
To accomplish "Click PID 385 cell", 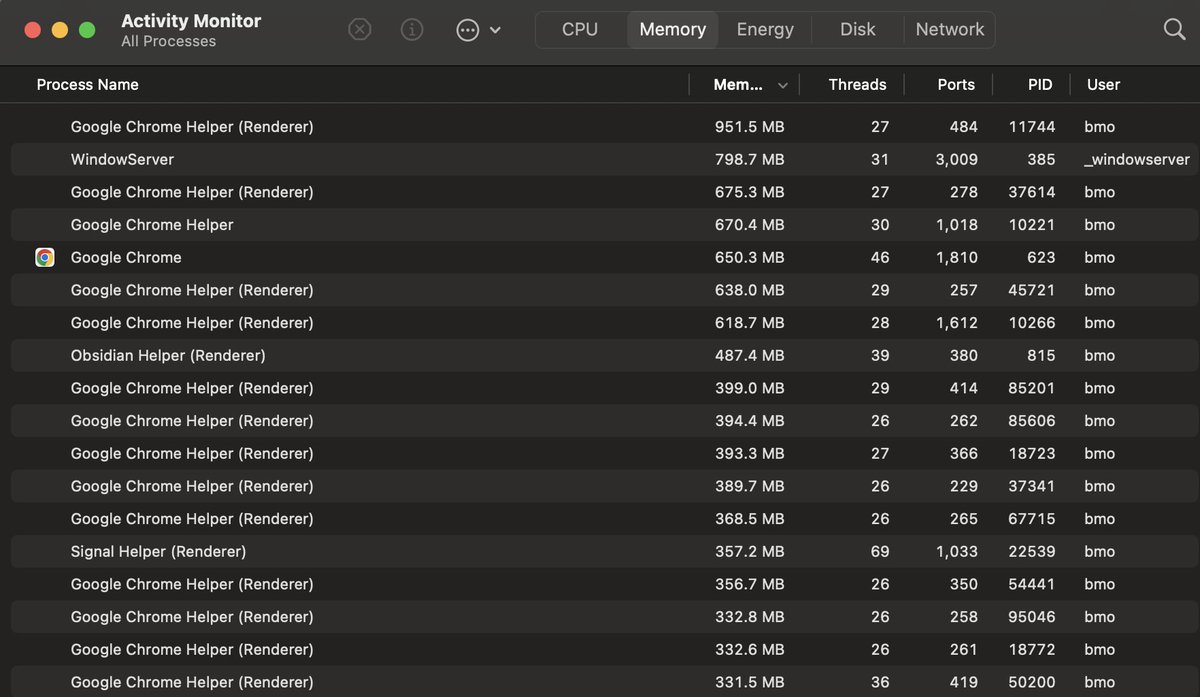I will tap(1041, 159).
